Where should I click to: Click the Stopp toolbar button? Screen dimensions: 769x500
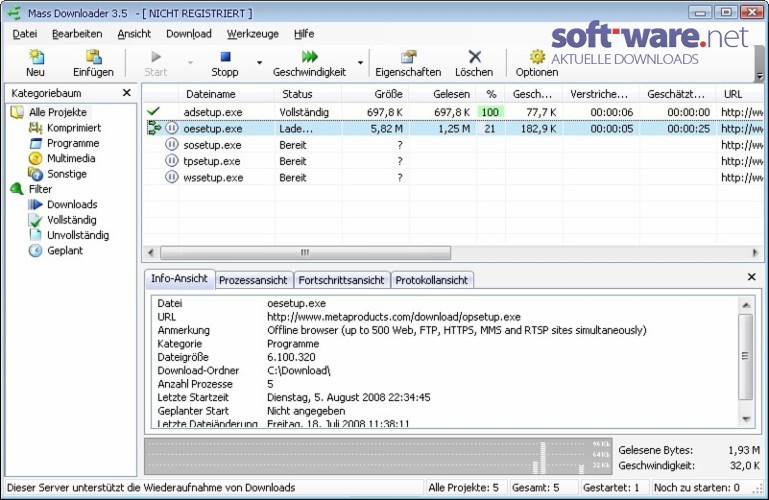click(x=225, y=63)
